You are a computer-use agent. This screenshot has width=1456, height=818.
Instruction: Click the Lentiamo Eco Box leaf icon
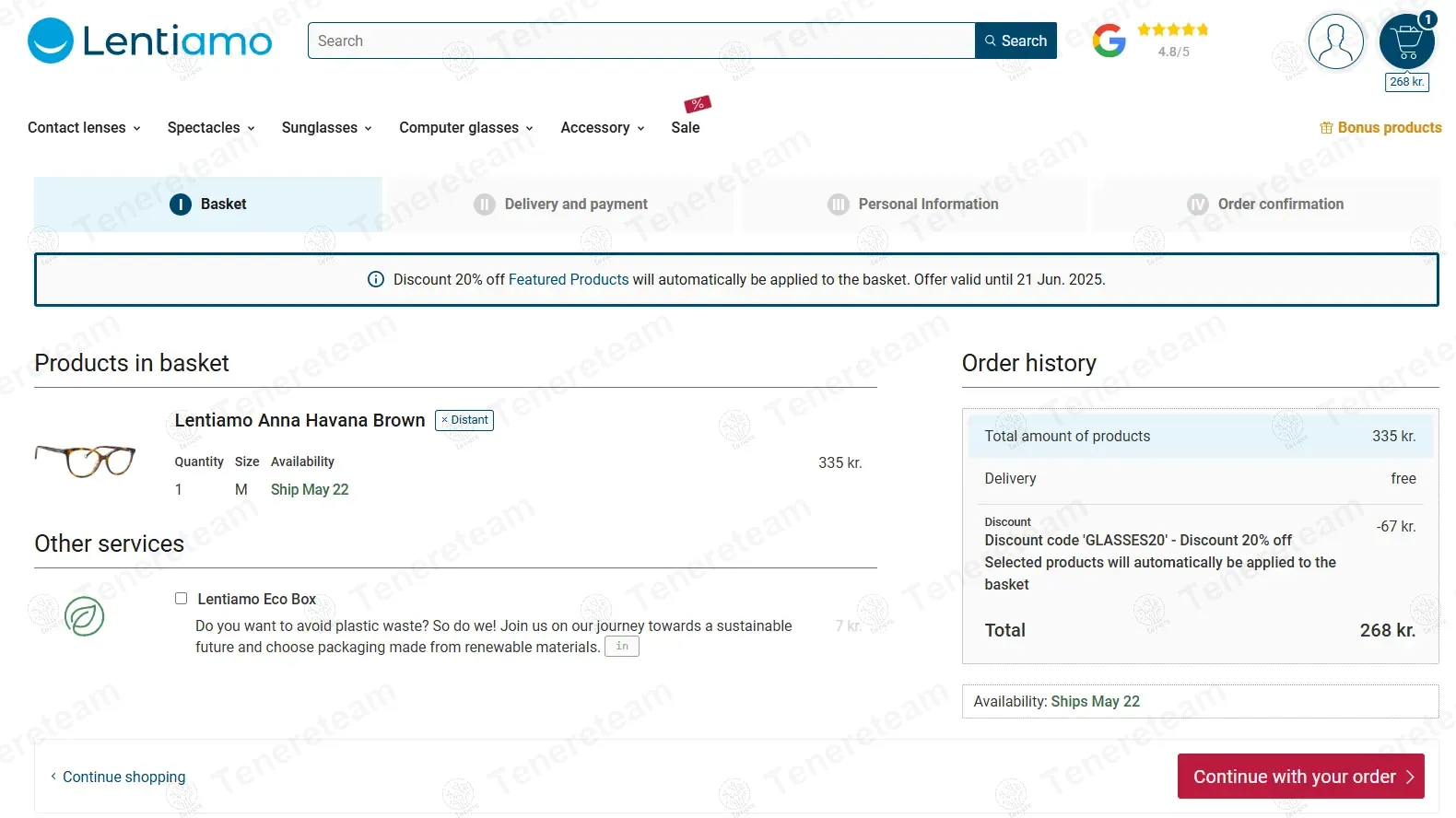click(x=84, y=616)
